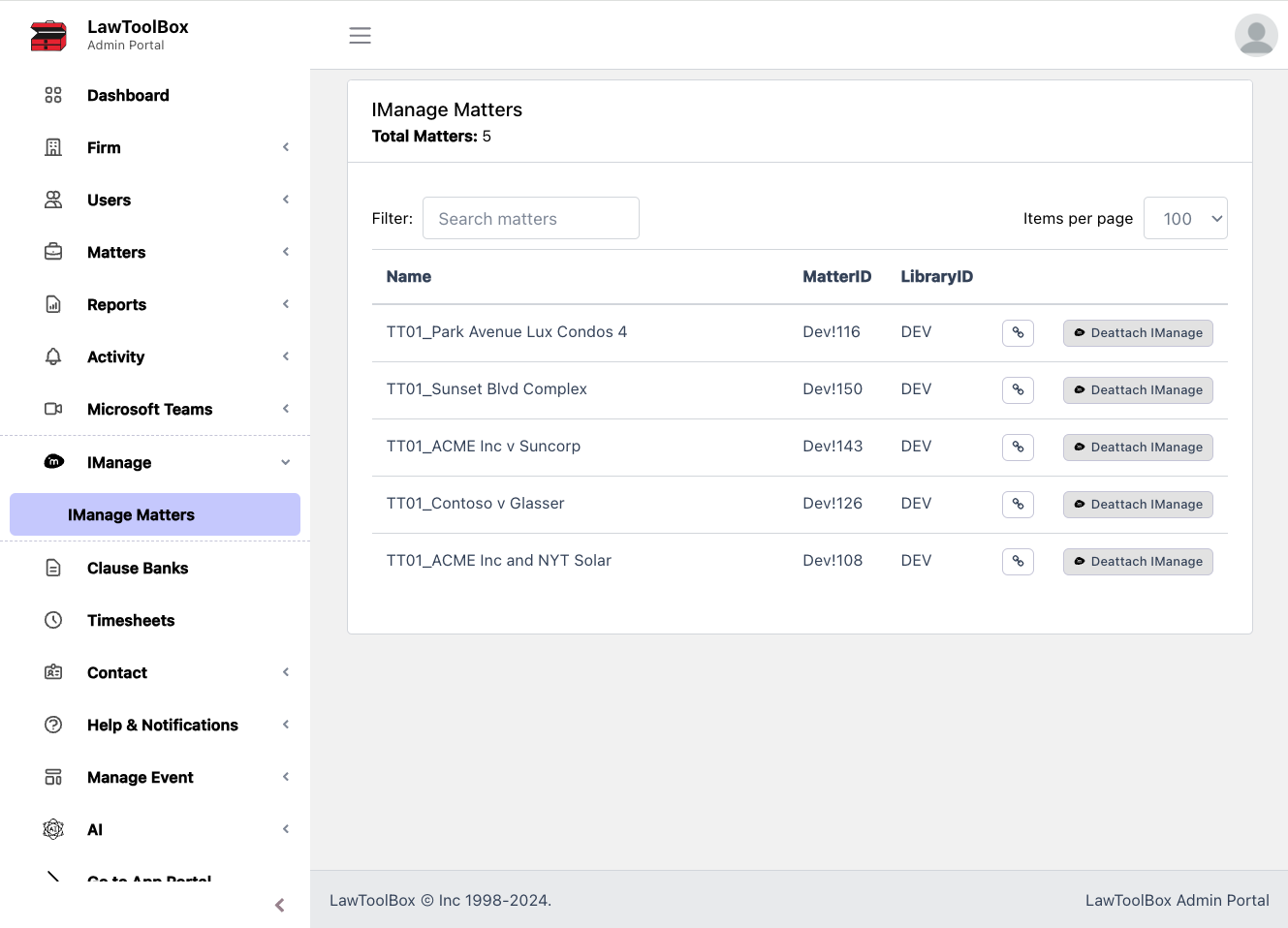Click matter name TT01_ACME Inc and NYT Solar
The height and width of the screenshot is (928, 1288).
[x=499, y=560]
